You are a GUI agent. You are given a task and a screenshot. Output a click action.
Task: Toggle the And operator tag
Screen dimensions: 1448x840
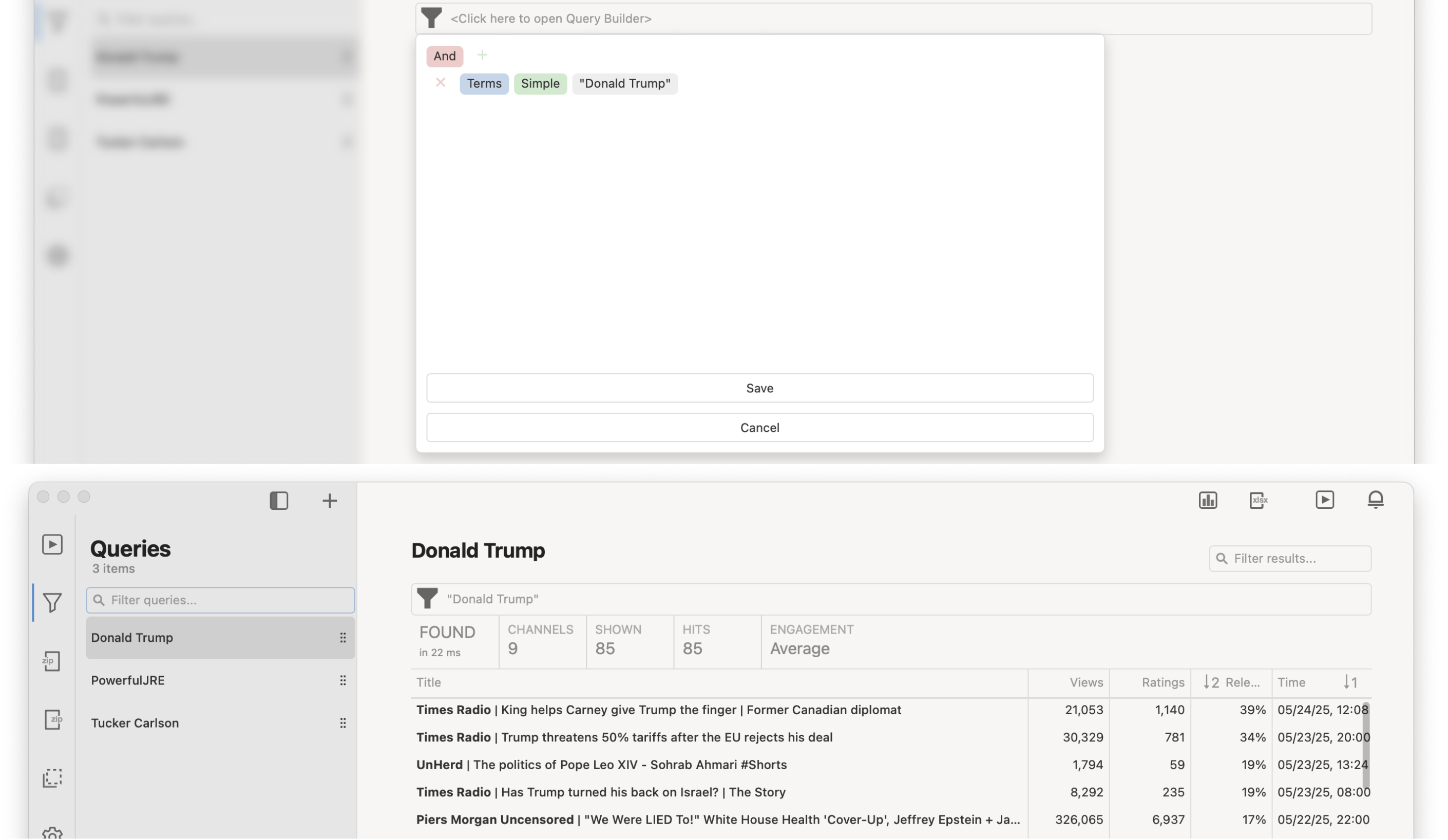click(x=444, y=56)
